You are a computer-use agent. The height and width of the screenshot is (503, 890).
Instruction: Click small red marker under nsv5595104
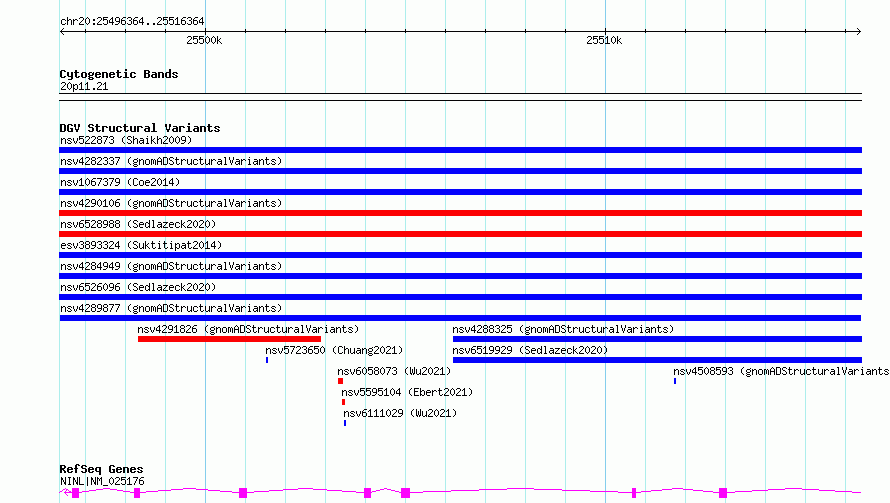343,402
